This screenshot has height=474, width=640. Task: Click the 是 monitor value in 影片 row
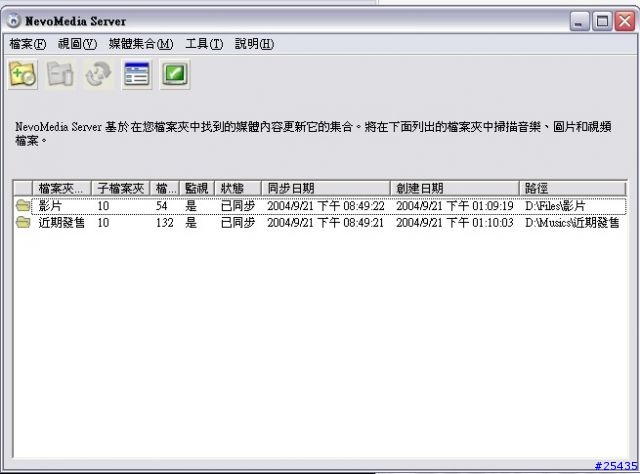point(191,206)
